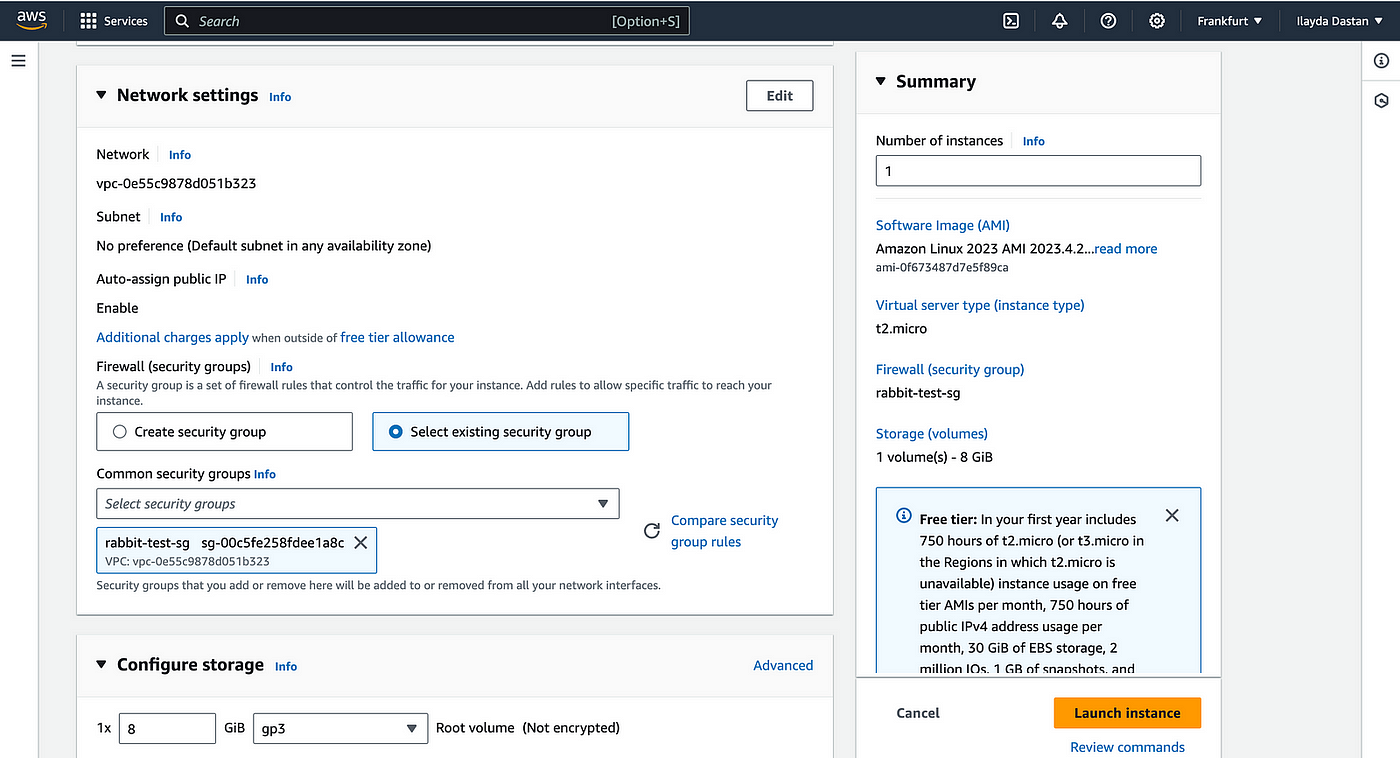This screenshot has width=1400, height=758.
Task: Click Launch instance
Action: (1127, 713)
